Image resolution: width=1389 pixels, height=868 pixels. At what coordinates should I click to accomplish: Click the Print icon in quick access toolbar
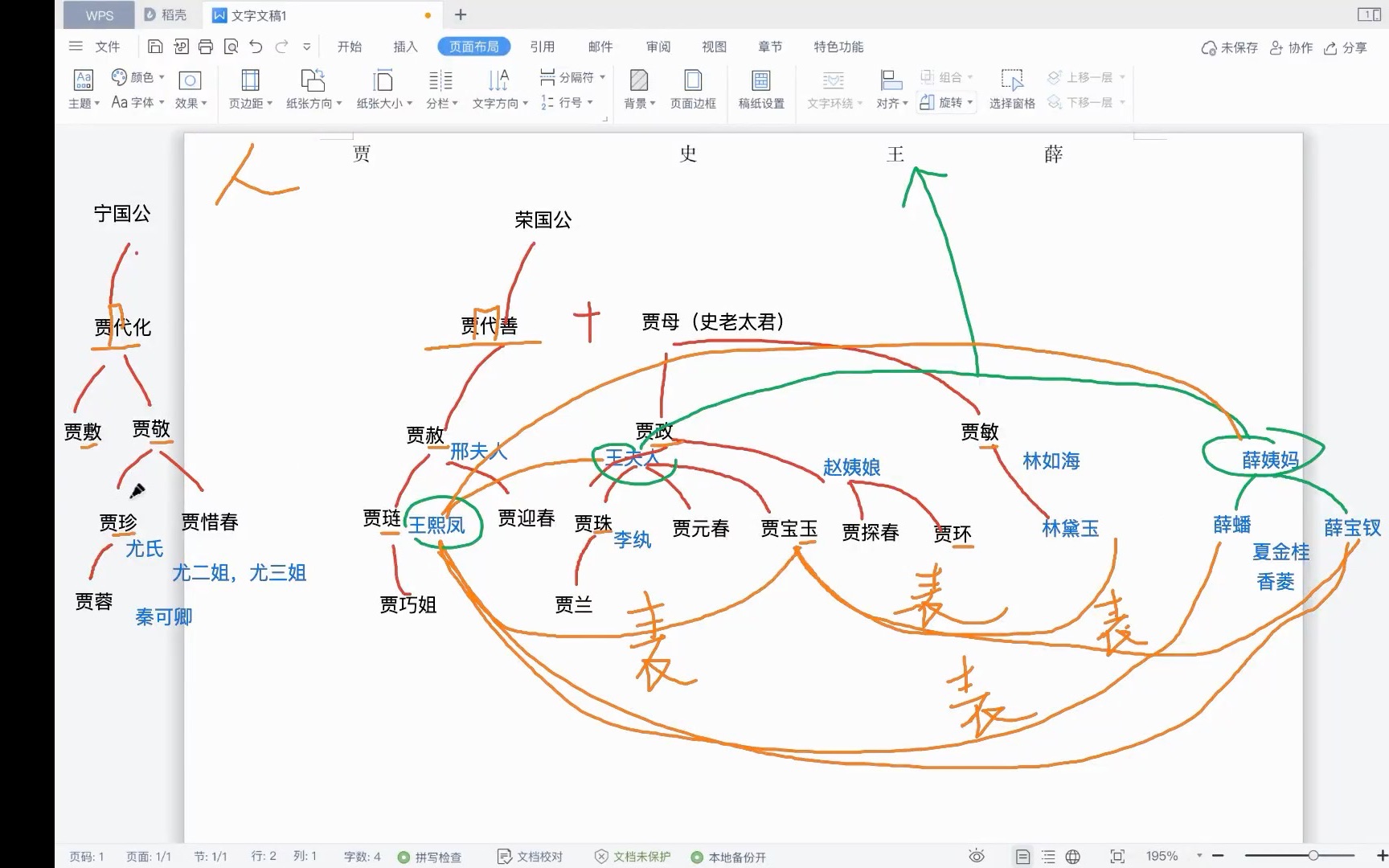(206, 47)
